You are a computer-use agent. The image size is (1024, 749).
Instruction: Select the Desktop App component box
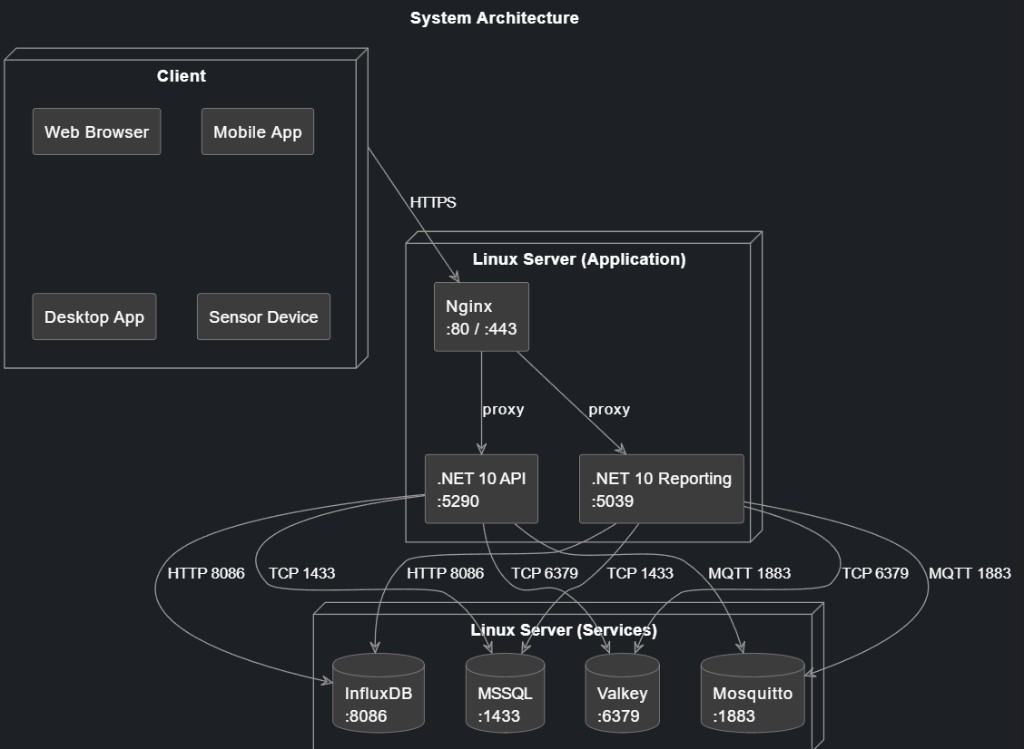coord(94,317)
